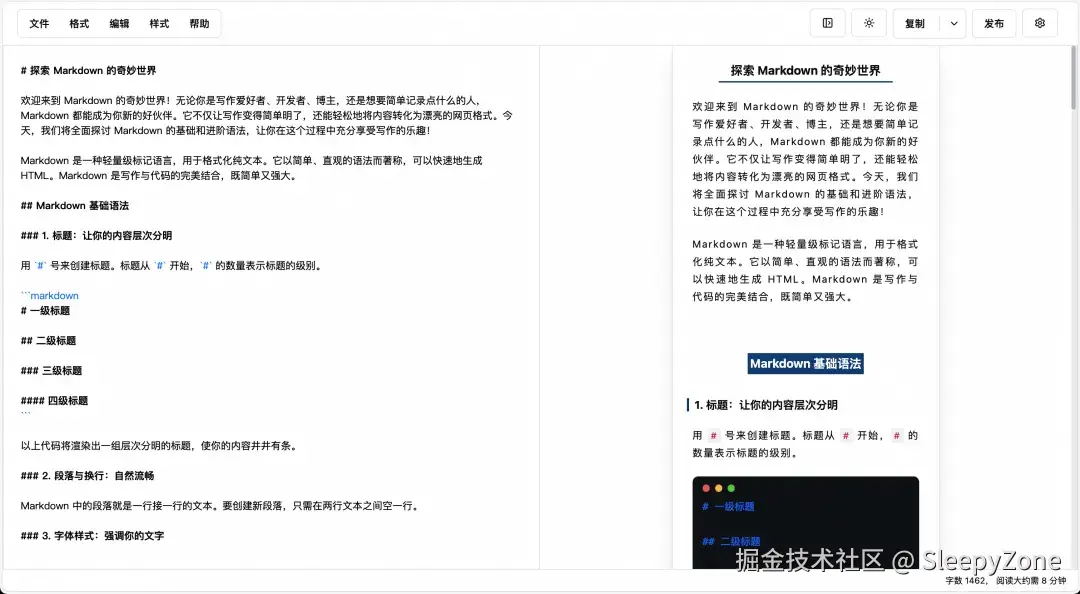1080x594 pixels.
Task: Toggle the sidebar panel layout icon
Action: pos(828,23)
